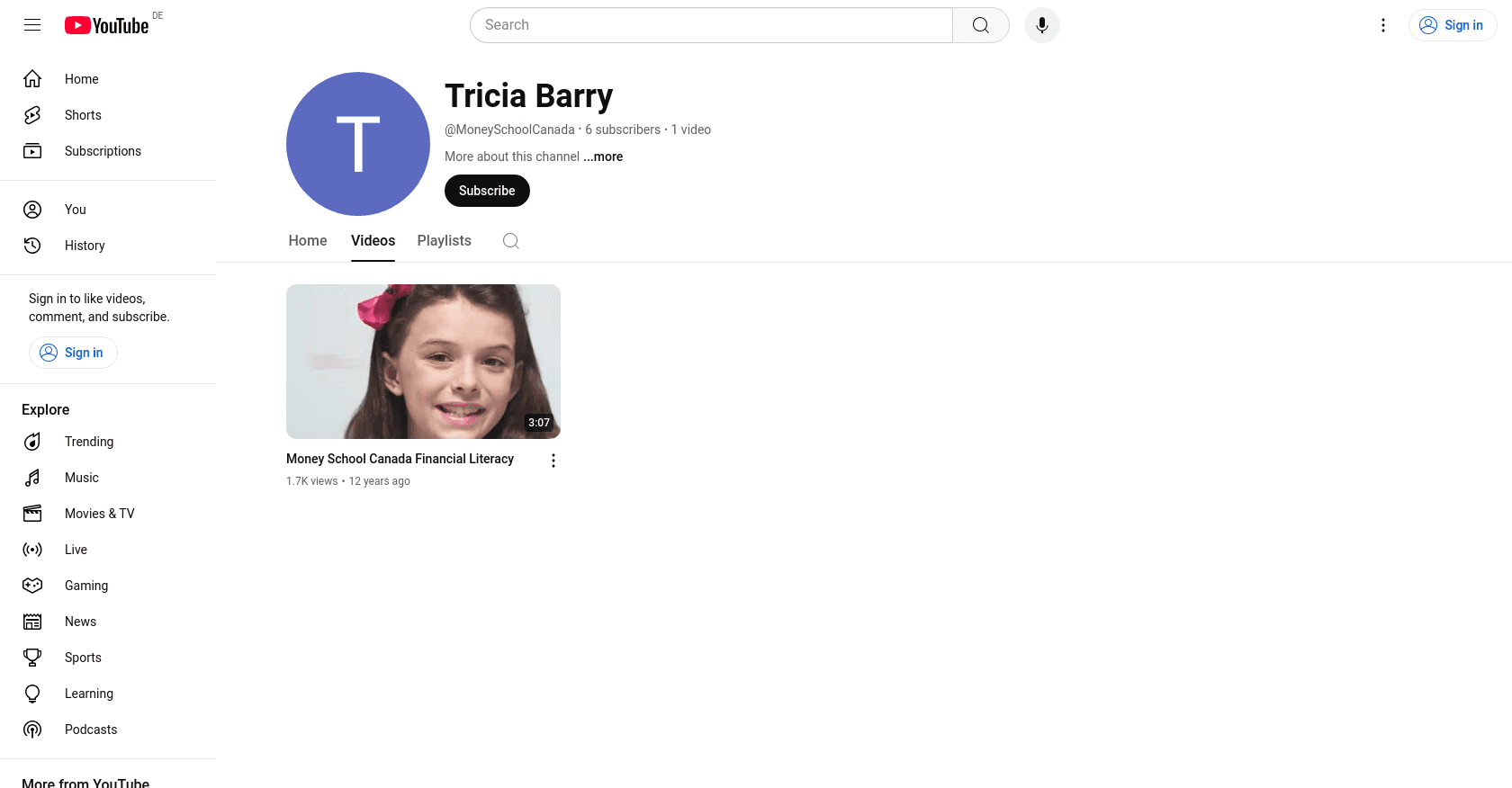The height and width of the screenshot is (788, 1512).
Task: Open History from the sidebar
Action: (x=85, y=246)
